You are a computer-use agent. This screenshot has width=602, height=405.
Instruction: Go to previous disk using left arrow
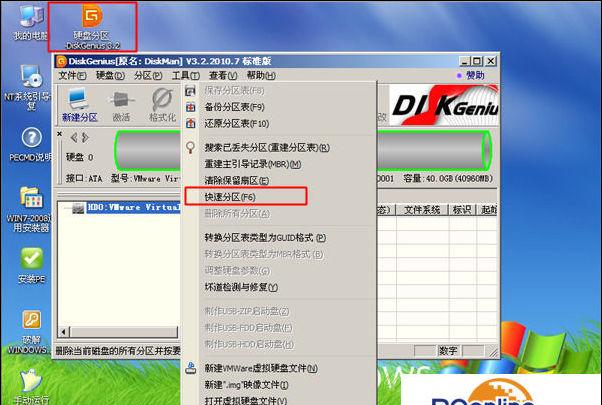[x=74, y=137]
